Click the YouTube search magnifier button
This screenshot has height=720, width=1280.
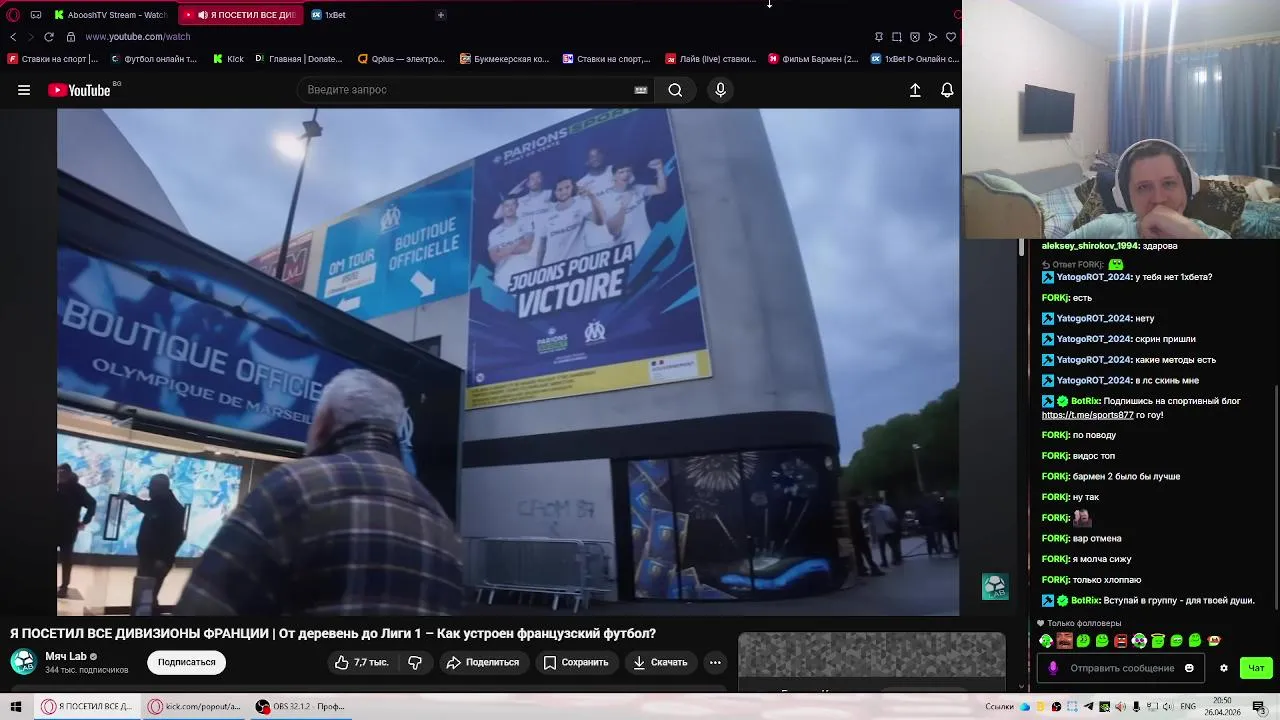(675, 90)
